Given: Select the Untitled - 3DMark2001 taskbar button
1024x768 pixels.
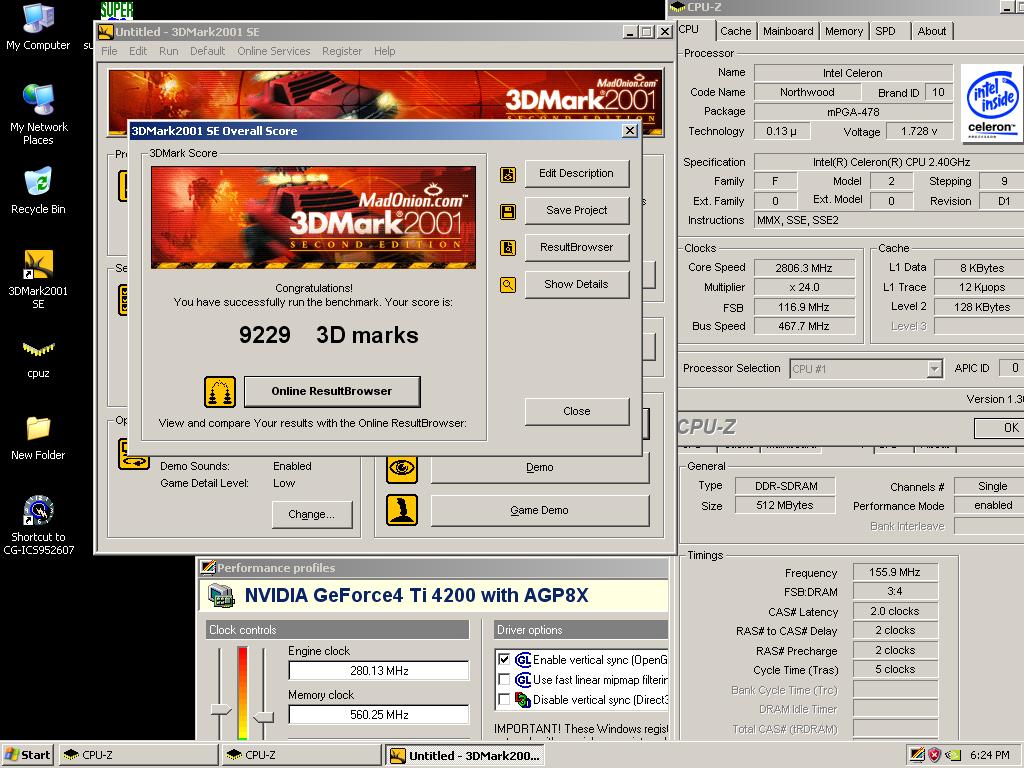Looking at the screenshot, I should point(466,755).
